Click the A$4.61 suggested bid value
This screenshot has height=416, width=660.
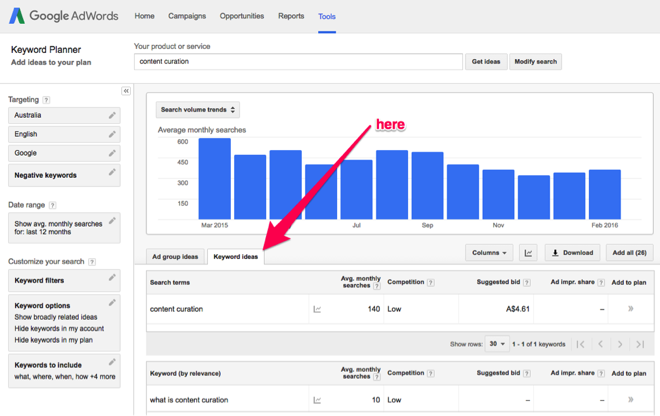[x=517, y=309]
